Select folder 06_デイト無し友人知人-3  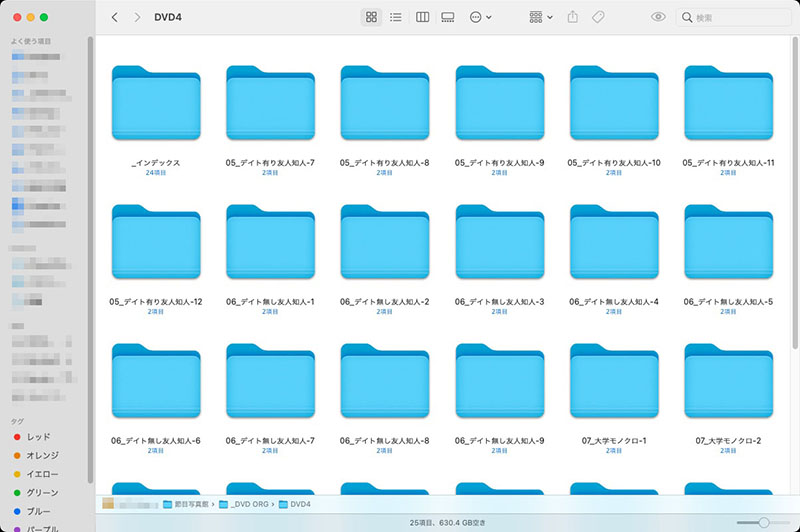pos(499,242)
